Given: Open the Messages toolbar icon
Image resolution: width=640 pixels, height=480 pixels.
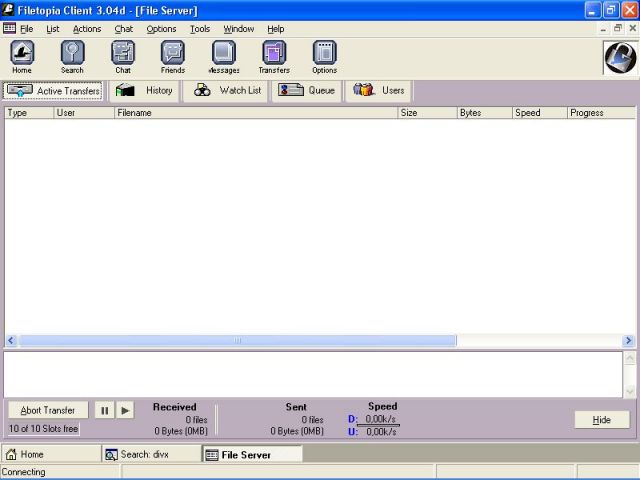Looking at the screenshot, I should click(x=224, y=57).
